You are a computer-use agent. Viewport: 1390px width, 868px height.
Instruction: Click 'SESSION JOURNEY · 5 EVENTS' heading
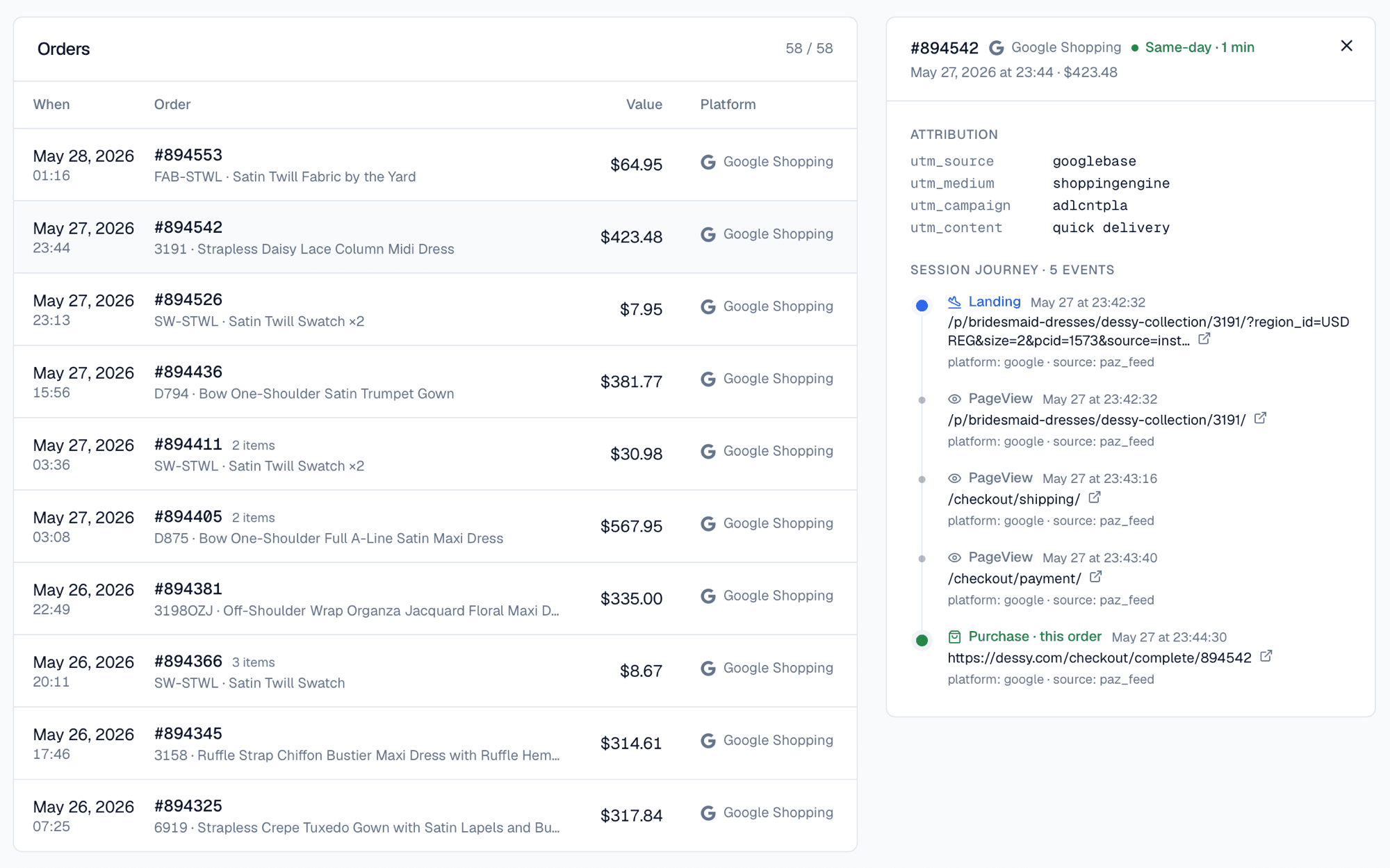click(x=1012, y=270)
